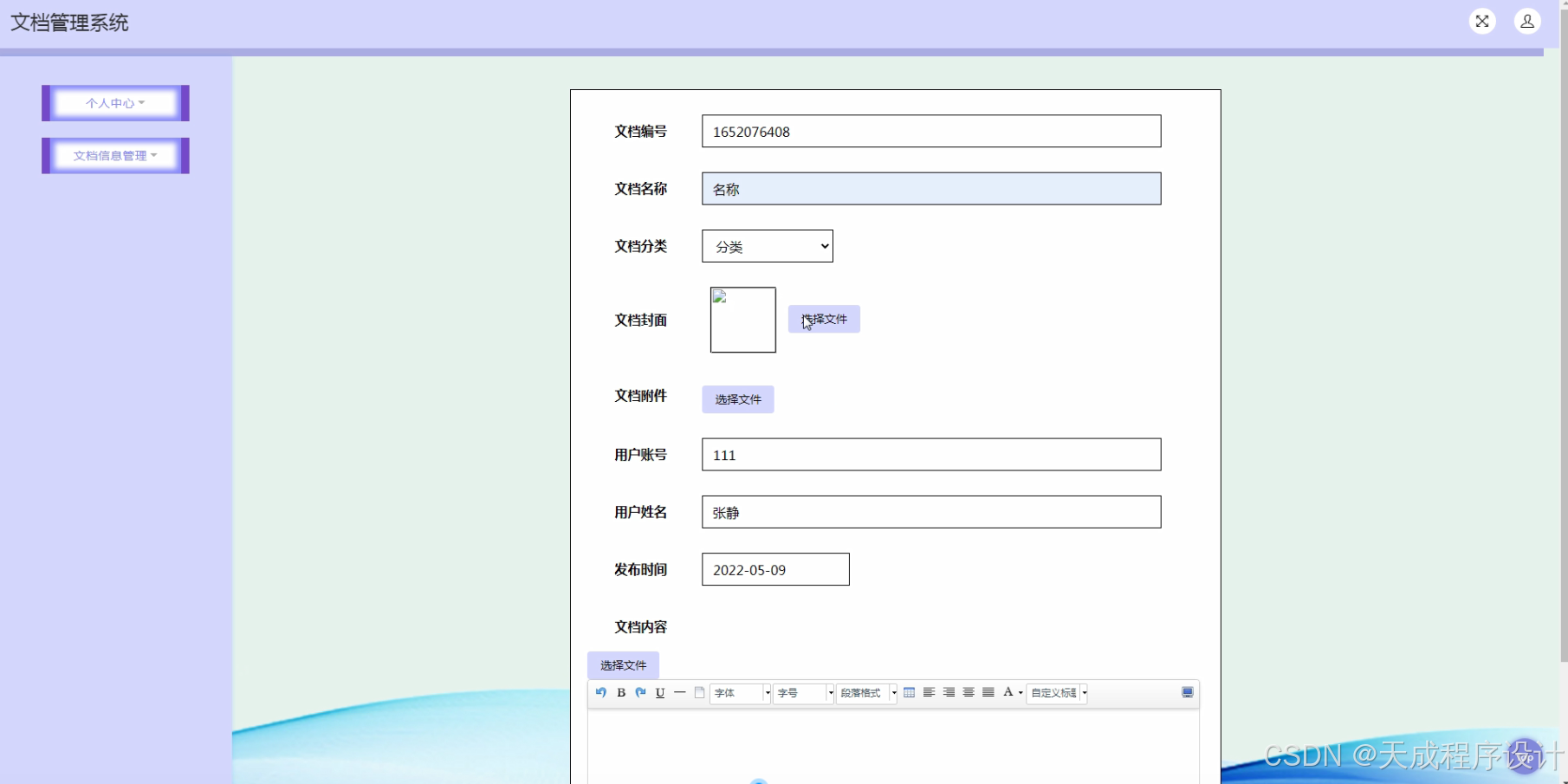
Task: Click the fullscreen icon in the editor toolbar
Action: coord(1187,693)
